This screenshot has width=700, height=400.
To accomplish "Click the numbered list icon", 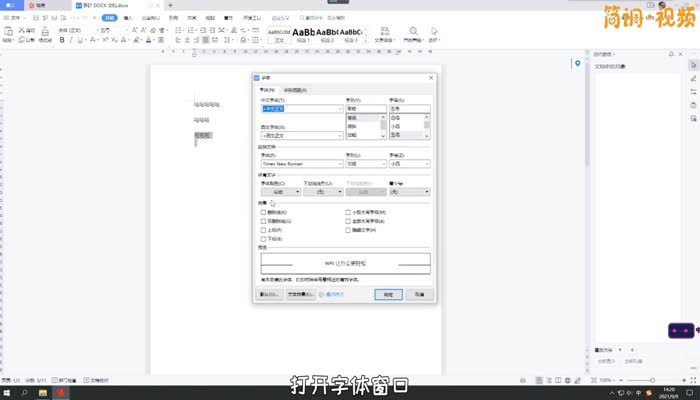I will coord(191,30).
